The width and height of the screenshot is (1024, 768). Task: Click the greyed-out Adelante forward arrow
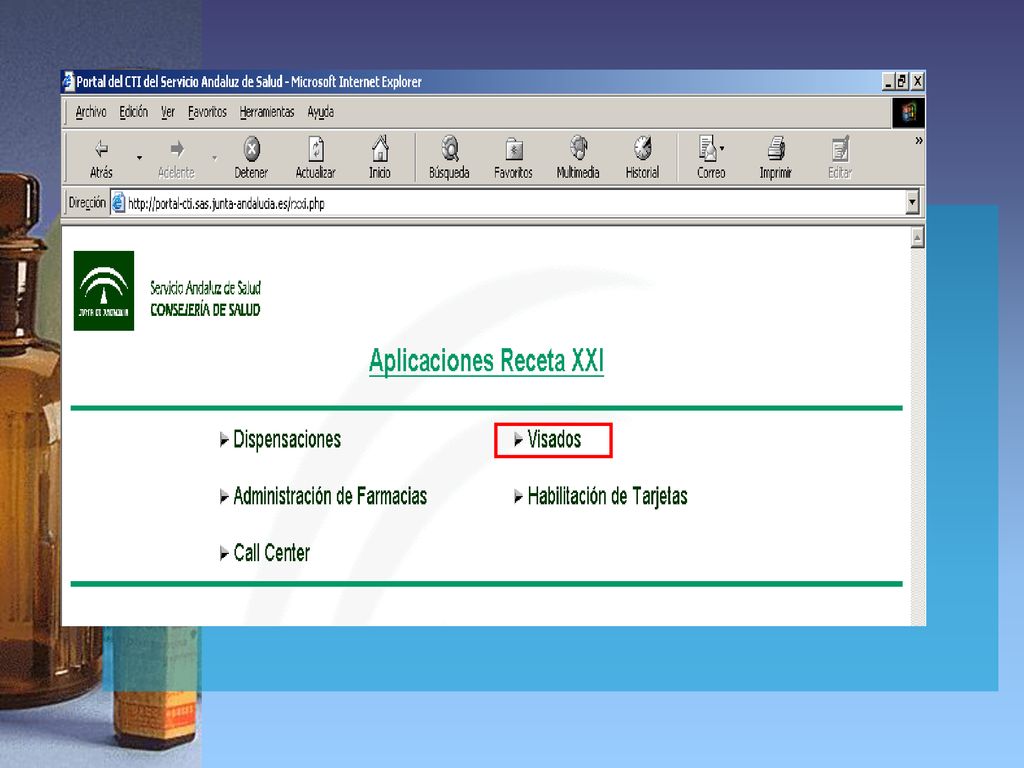pyautogui.click(x=176, y=159)
